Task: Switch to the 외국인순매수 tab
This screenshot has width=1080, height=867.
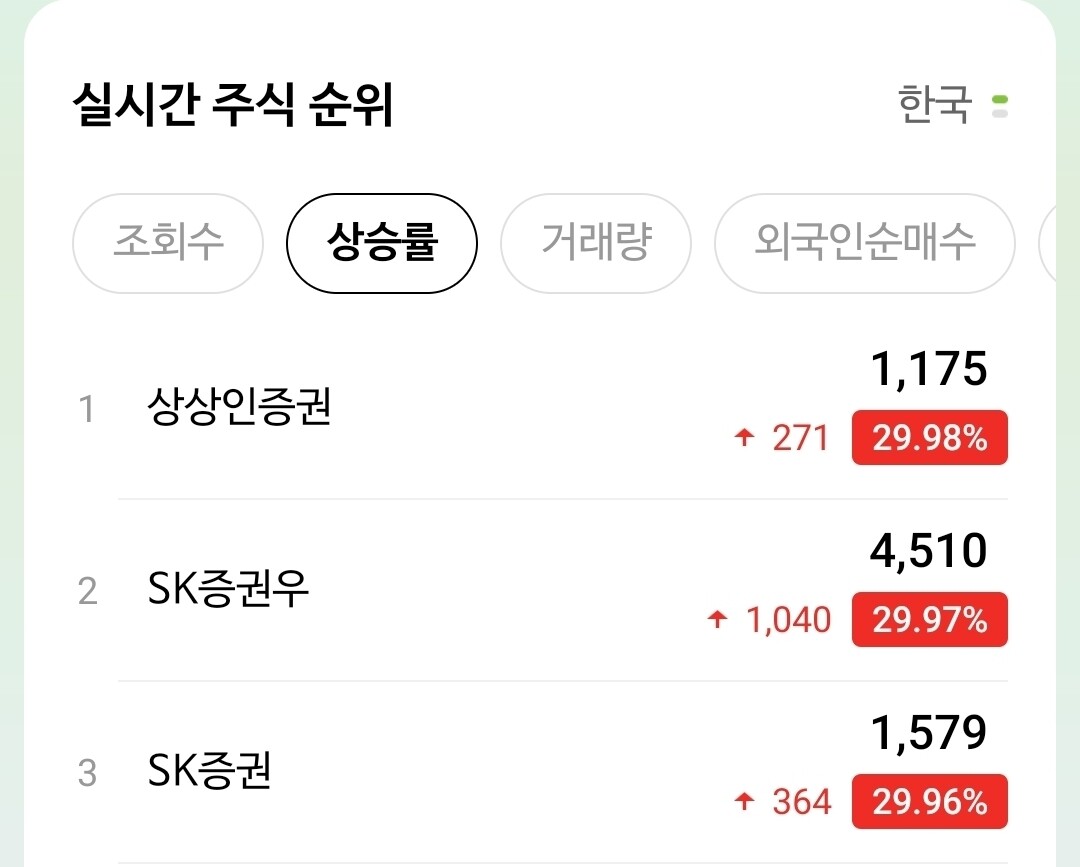Action: point(864,243)
